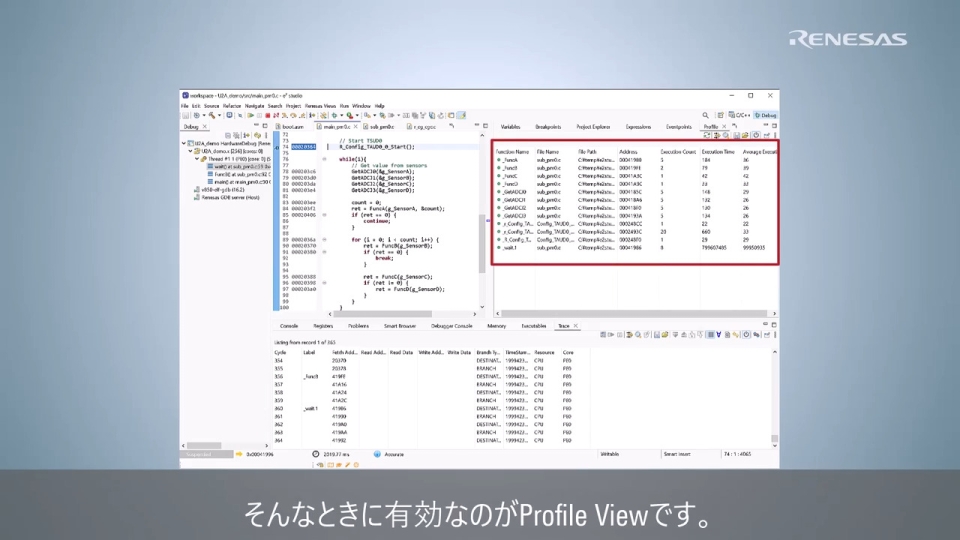
Task: Collapse the U2A_demo.x tree node
Action: click(190, 151)
